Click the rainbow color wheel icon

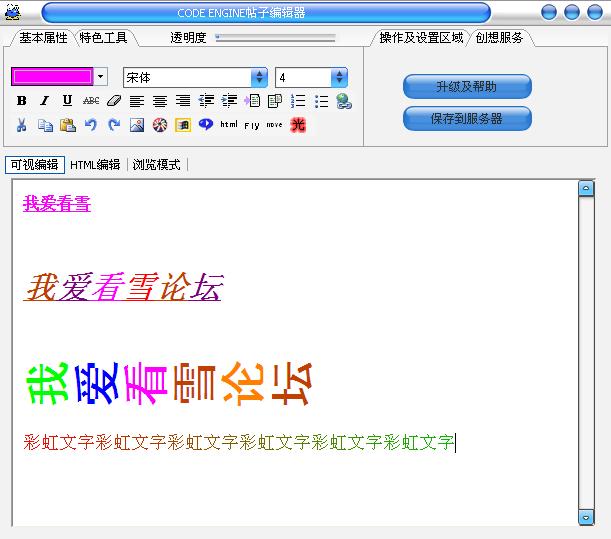[160, 125]
